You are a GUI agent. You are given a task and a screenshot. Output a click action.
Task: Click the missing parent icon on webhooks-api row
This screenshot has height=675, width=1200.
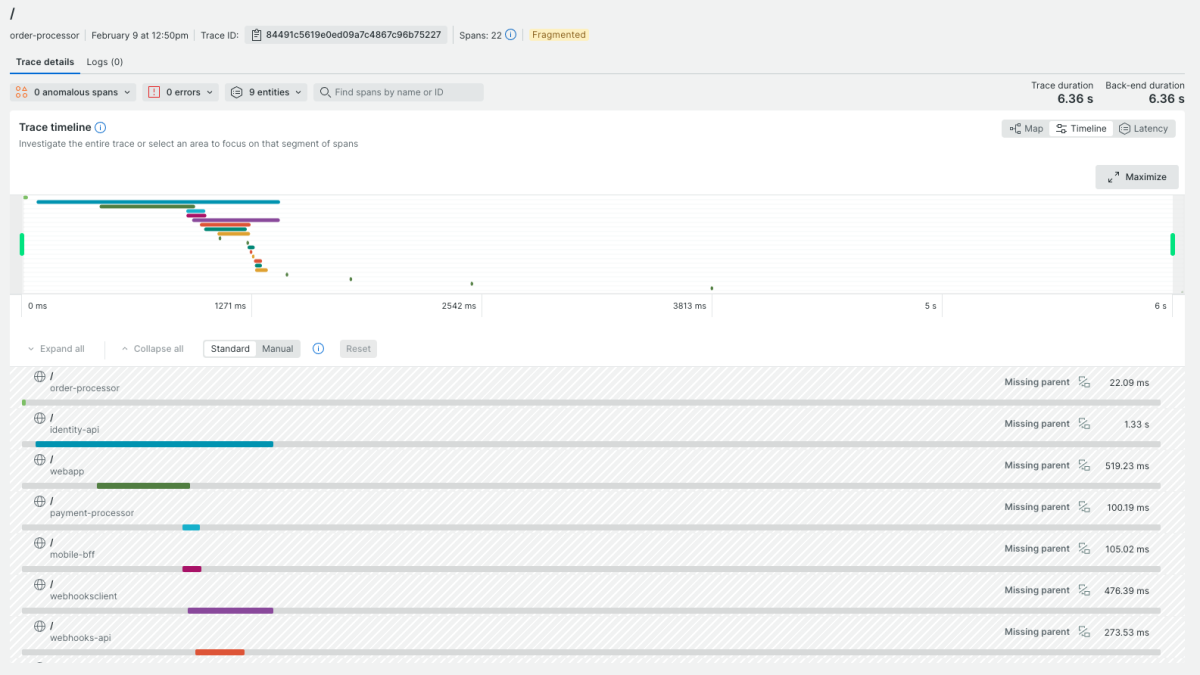(x=1083, y=632)
